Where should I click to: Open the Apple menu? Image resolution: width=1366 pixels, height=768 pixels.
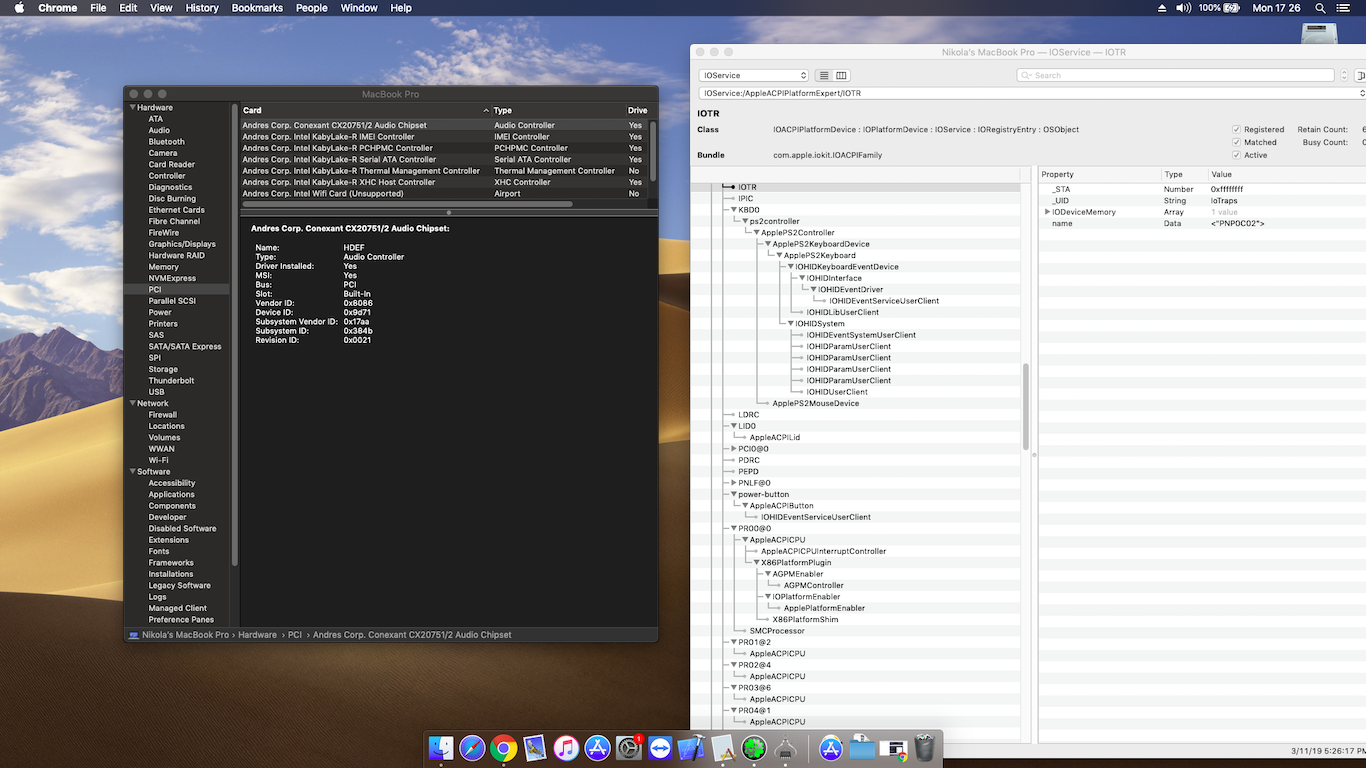19,8
